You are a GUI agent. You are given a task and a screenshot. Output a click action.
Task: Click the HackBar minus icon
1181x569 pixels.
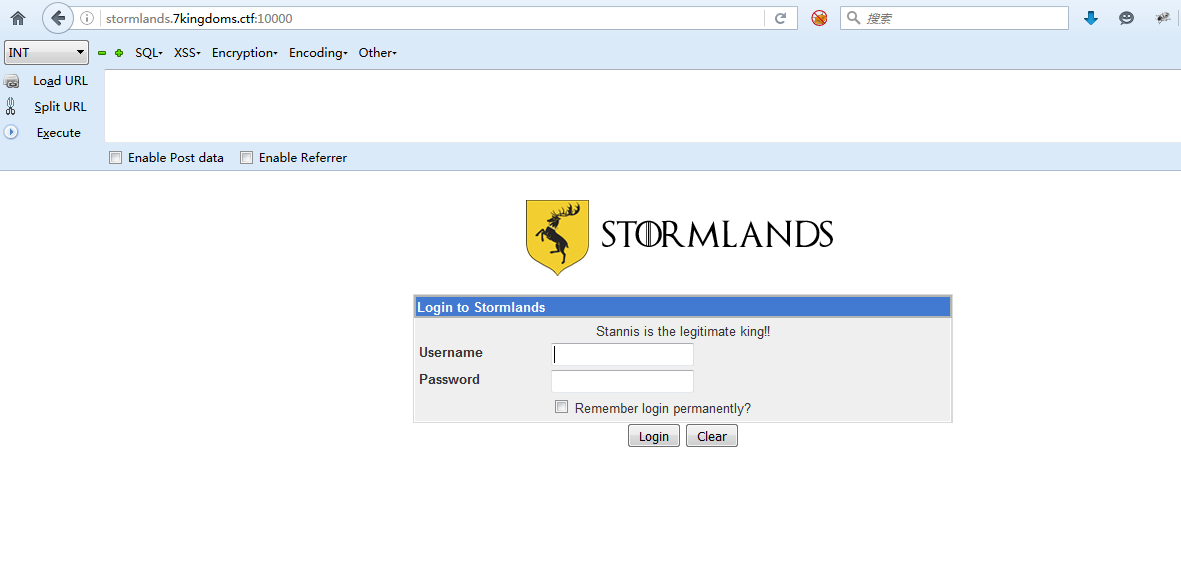pos(102,53)
